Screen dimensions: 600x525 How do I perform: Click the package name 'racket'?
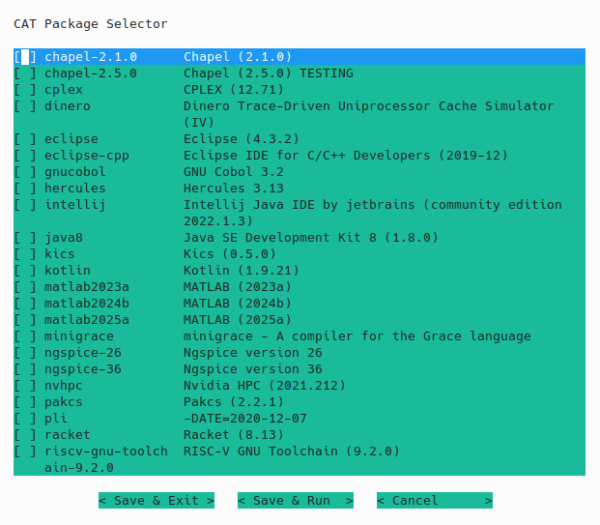click(67, 435)
